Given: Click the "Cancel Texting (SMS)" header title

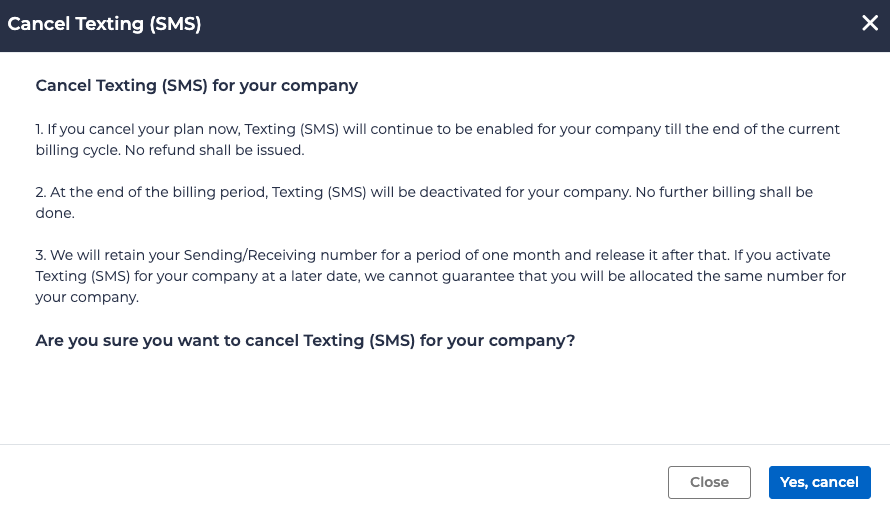Looking at the screenshot, I should point(105,24).
